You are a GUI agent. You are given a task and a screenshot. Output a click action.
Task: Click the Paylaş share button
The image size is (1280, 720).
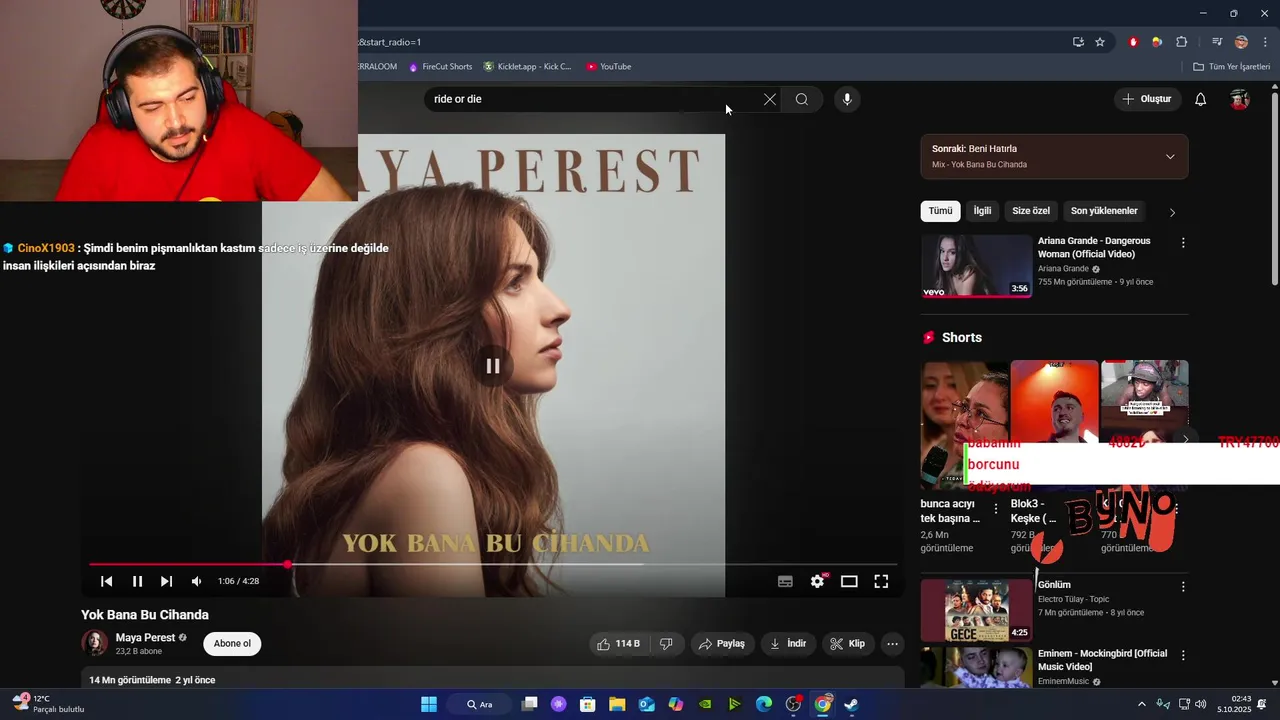point(721,644)
